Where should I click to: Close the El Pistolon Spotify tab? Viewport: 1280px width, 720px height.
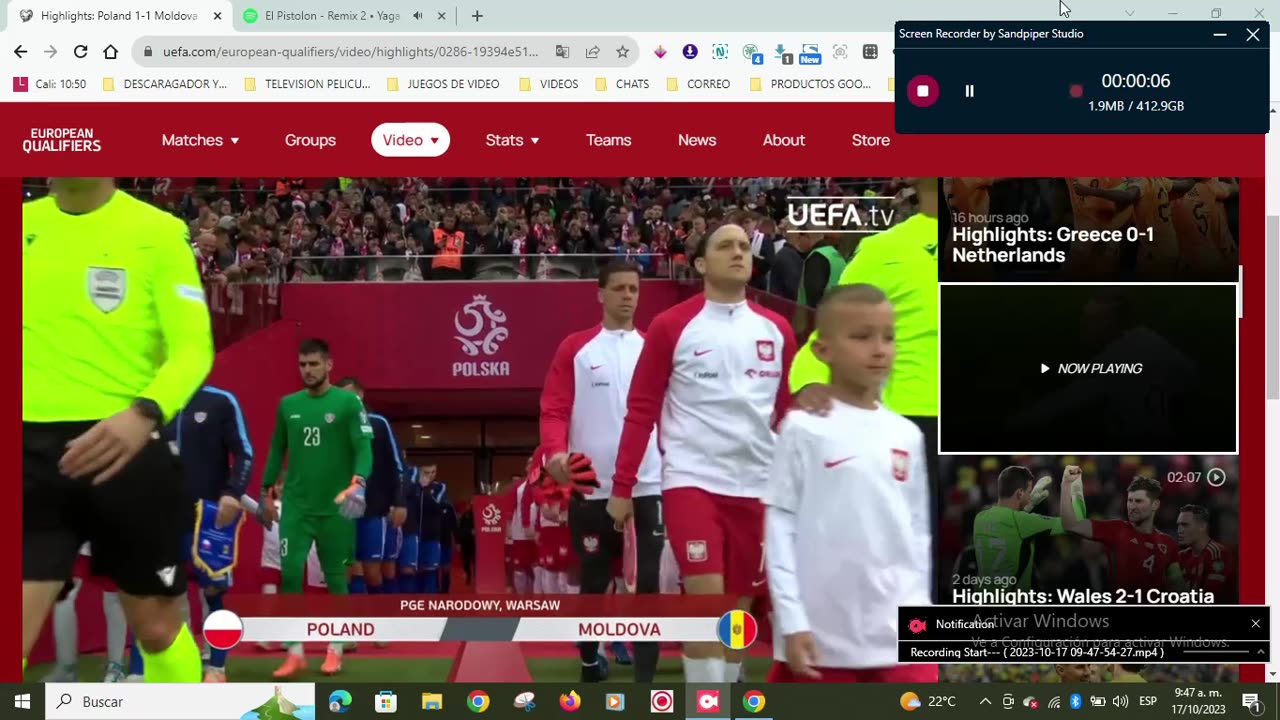click(441, 16)
